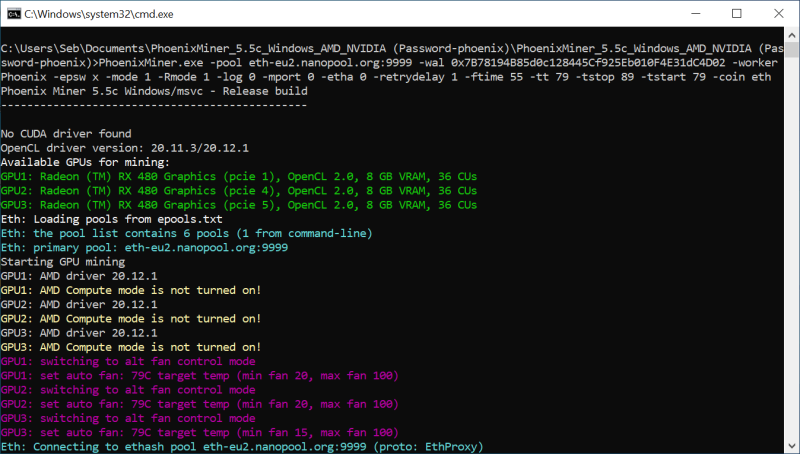The image size is (800, 454).
Task: Click 'the pool list contains 6 pools' line
Action: click(x=187, y=234)
